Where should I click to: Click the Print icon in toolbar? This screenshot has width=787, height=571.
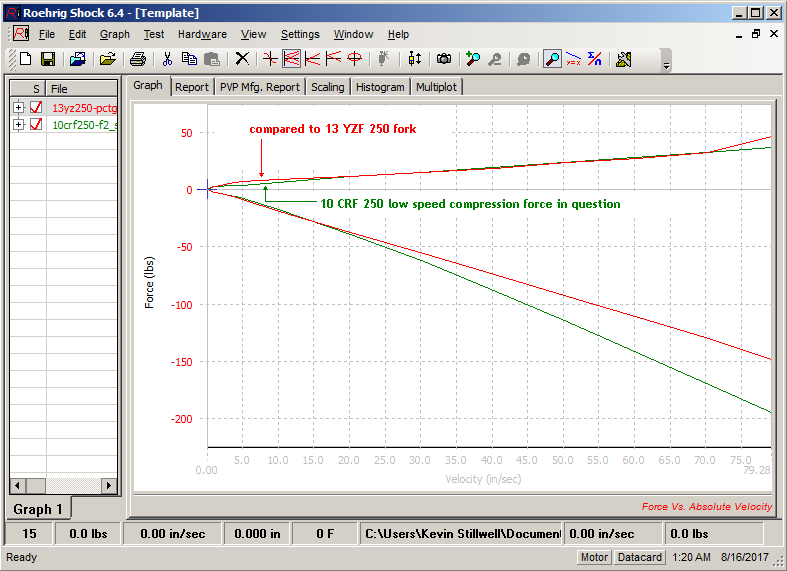coord(138,59)
